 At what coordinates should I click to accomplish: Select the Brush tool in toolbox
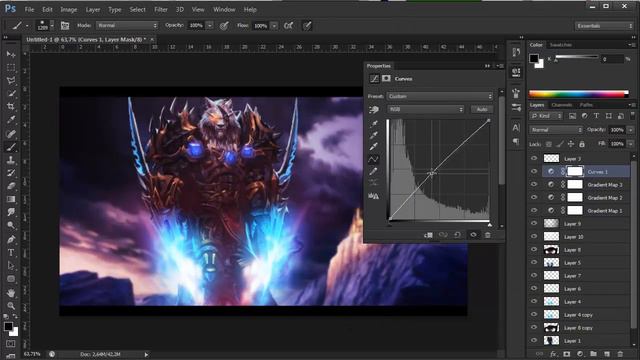tap(11, 147)
